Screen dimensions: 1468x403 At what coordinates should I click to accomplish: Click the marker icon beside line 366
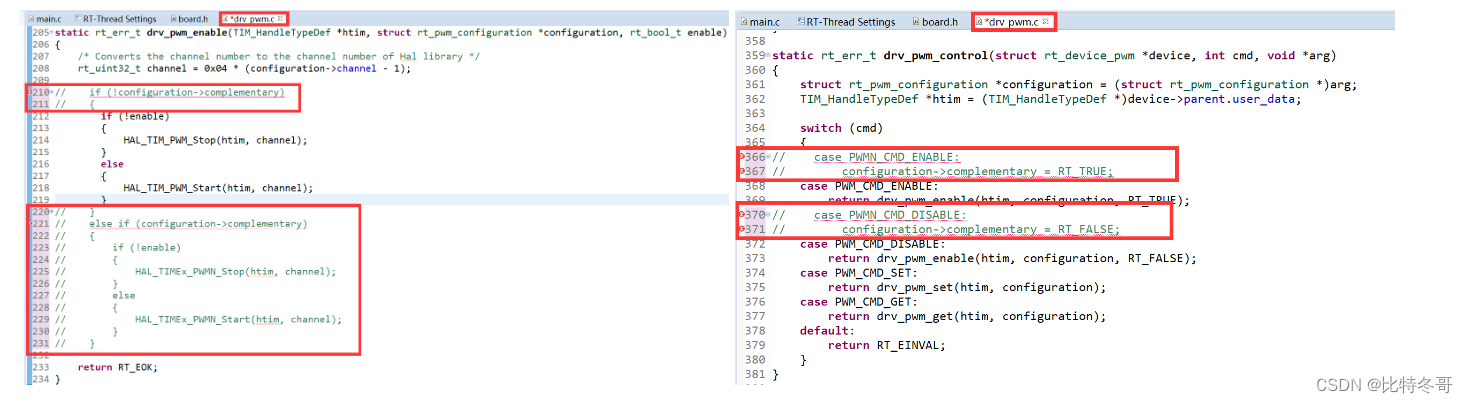click(x=741, y=157)
